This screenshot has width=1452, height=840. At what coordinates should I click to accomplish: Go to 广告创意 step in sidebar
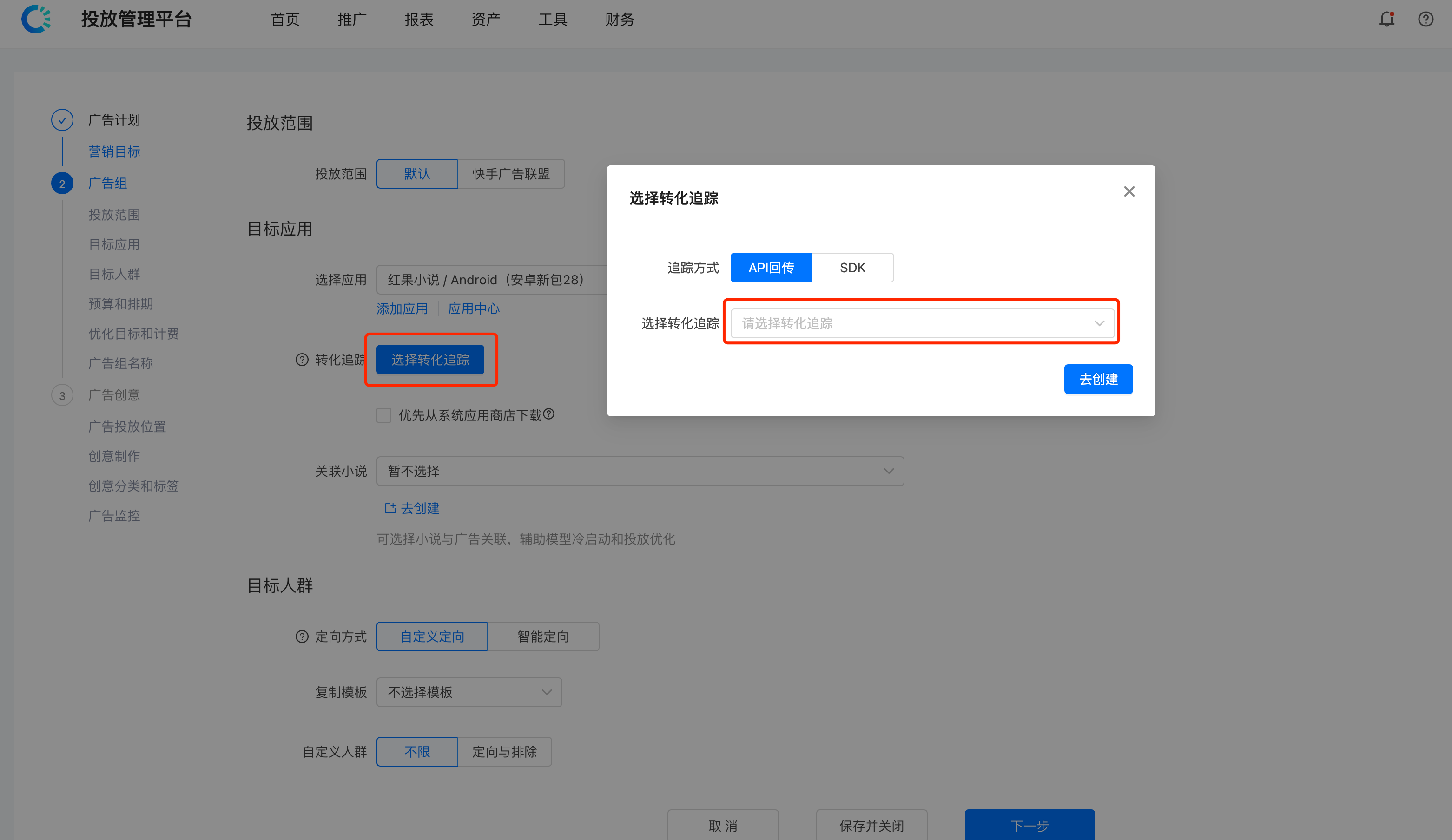tap(114, 395)
